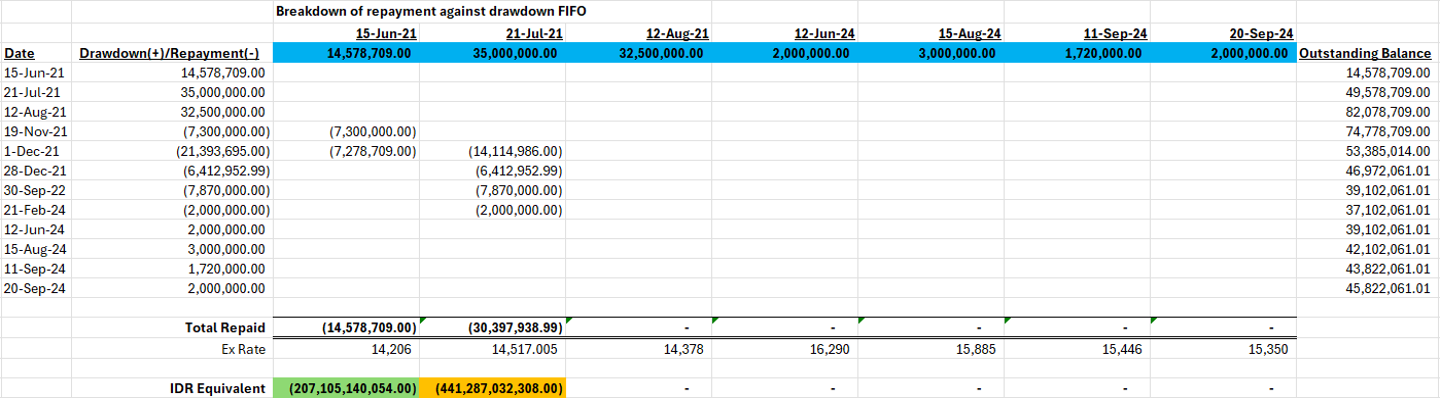The width and height of the screenshot is (1440, 398).
Task: Select the Outstanding Balance header cell
Action: (x=1367, y=53)
